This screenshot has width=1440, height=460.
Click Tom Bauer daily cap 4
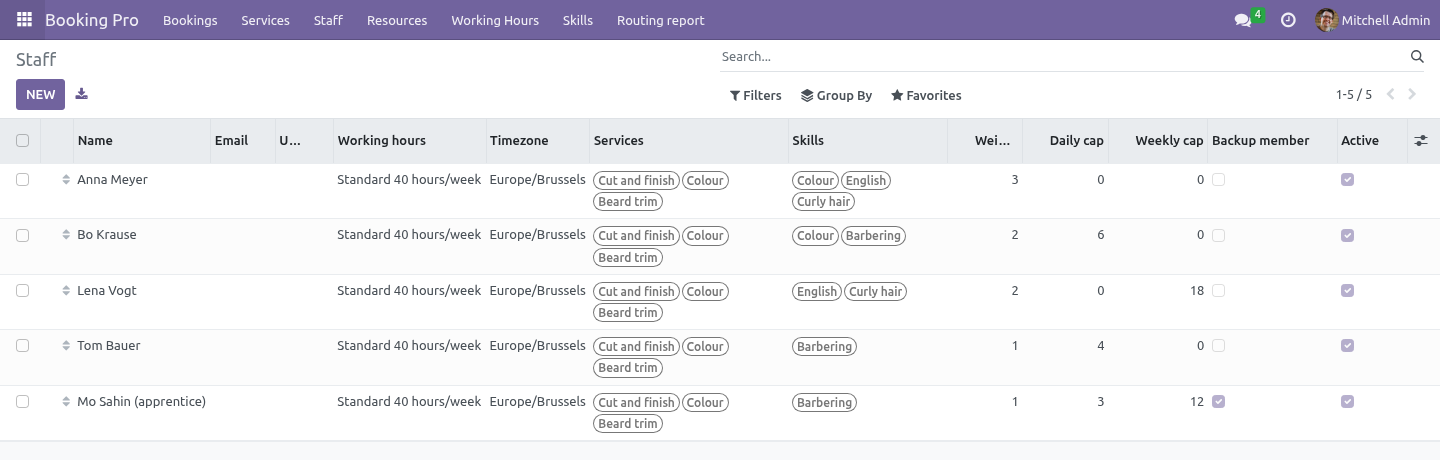click(x=1100, y=346)
